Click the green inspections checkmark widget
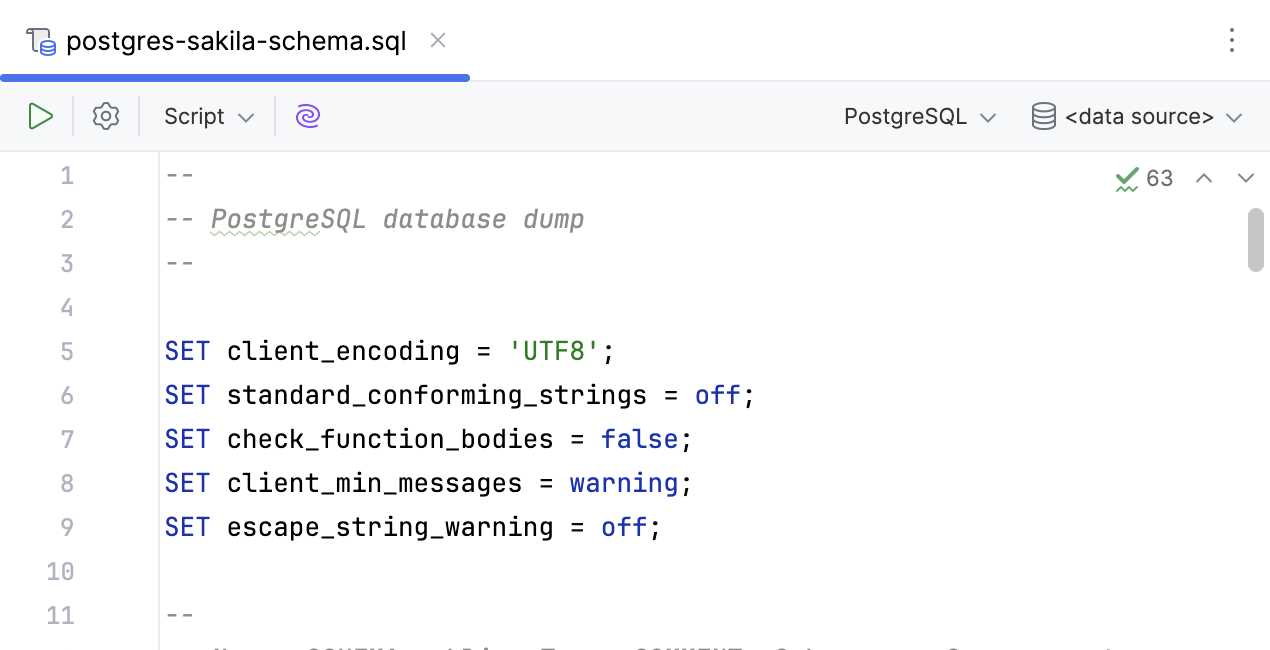Viewport: 1270px width, 650px height. pyautogui.click(x=1126, y=178)
